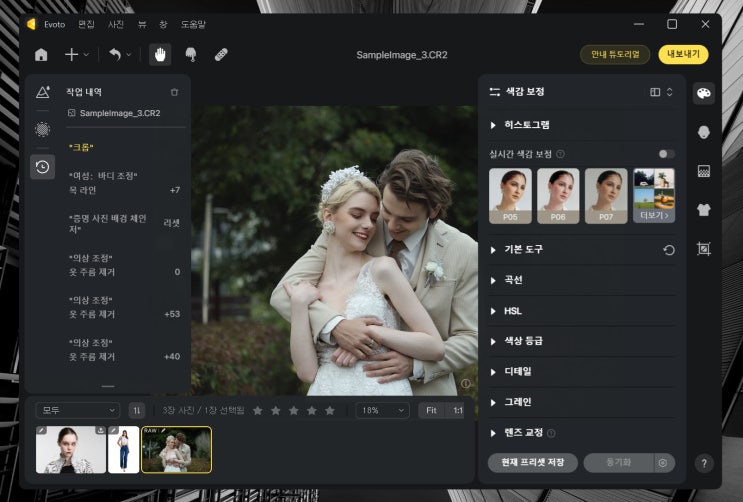This screenshot has height=502, width=743.
Task: Open the portrait face retouch panel icon
Action: tap(704, 132)
